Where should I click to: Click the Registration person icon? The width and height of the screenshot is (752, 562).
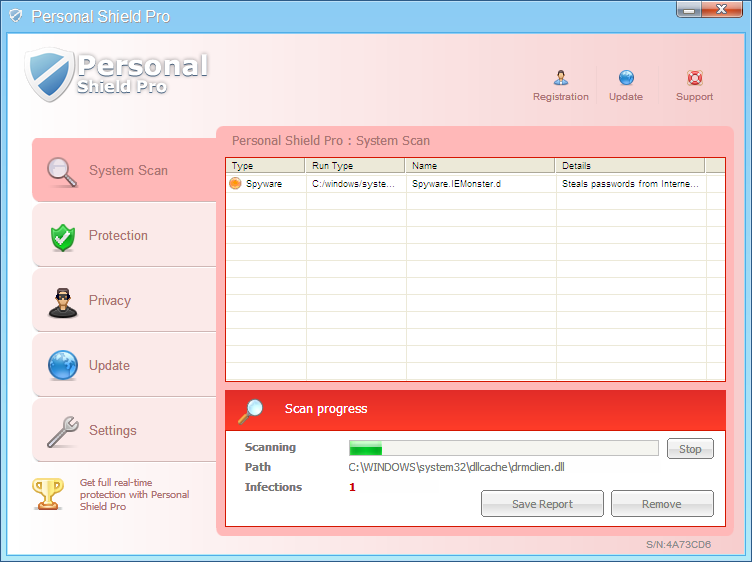click(561, 77)
